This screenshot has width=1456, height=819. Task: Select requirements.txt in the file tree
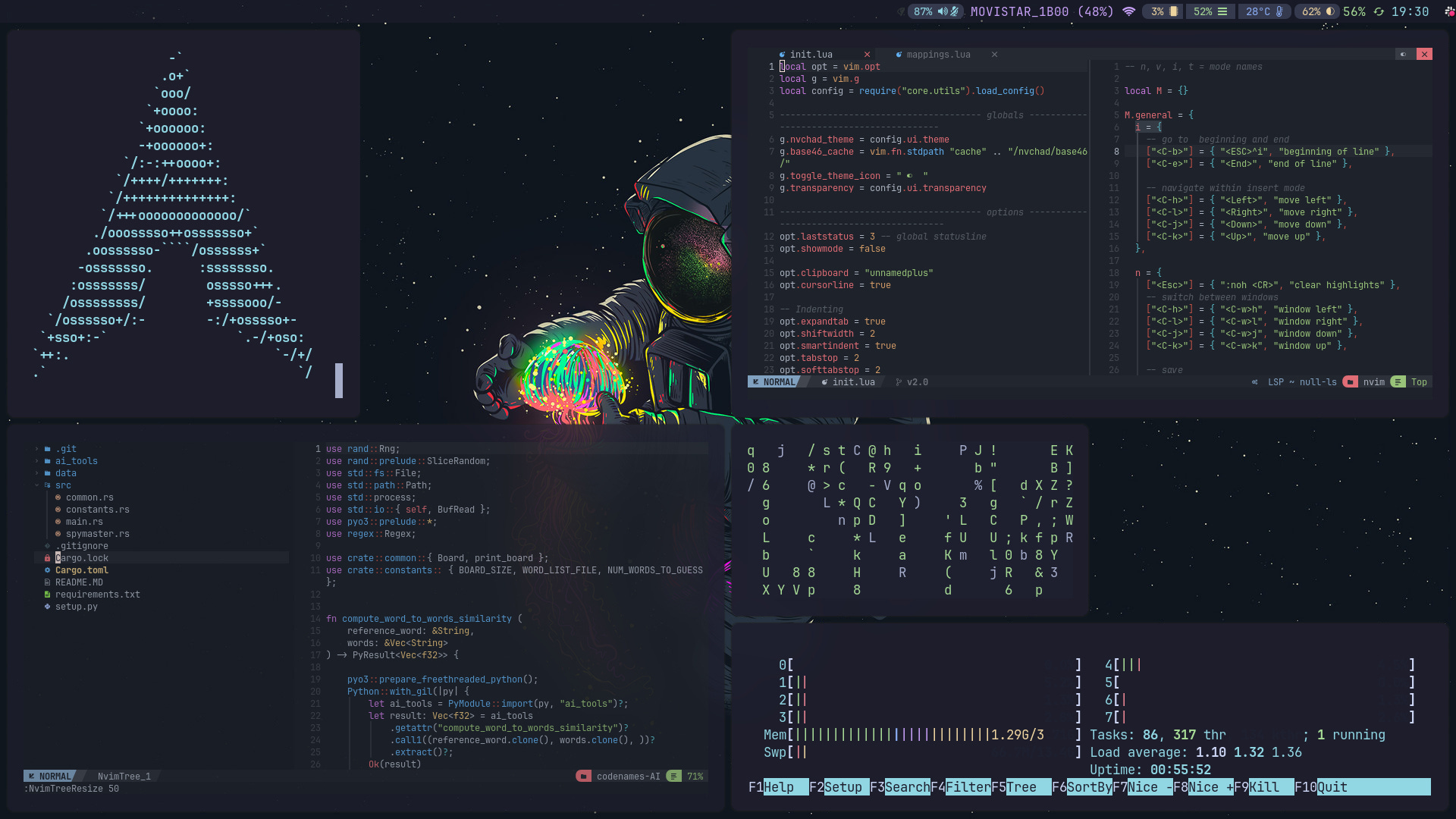[98, 595]
